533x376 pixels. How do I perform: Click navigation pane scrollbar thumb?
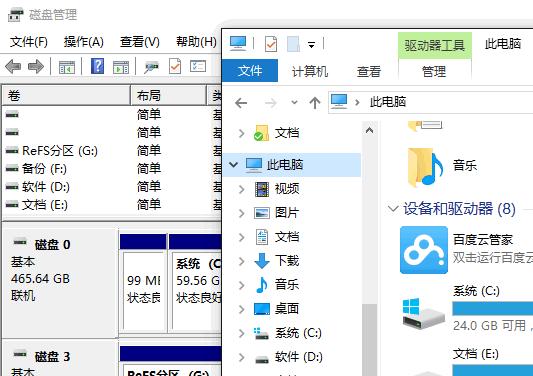pos(369,340)
